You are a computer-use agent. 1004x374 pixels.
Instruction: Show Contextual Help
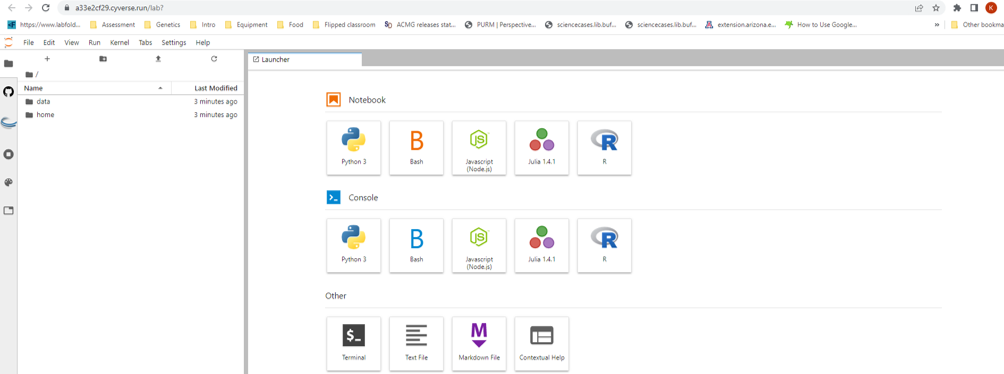tap(542, 343)
